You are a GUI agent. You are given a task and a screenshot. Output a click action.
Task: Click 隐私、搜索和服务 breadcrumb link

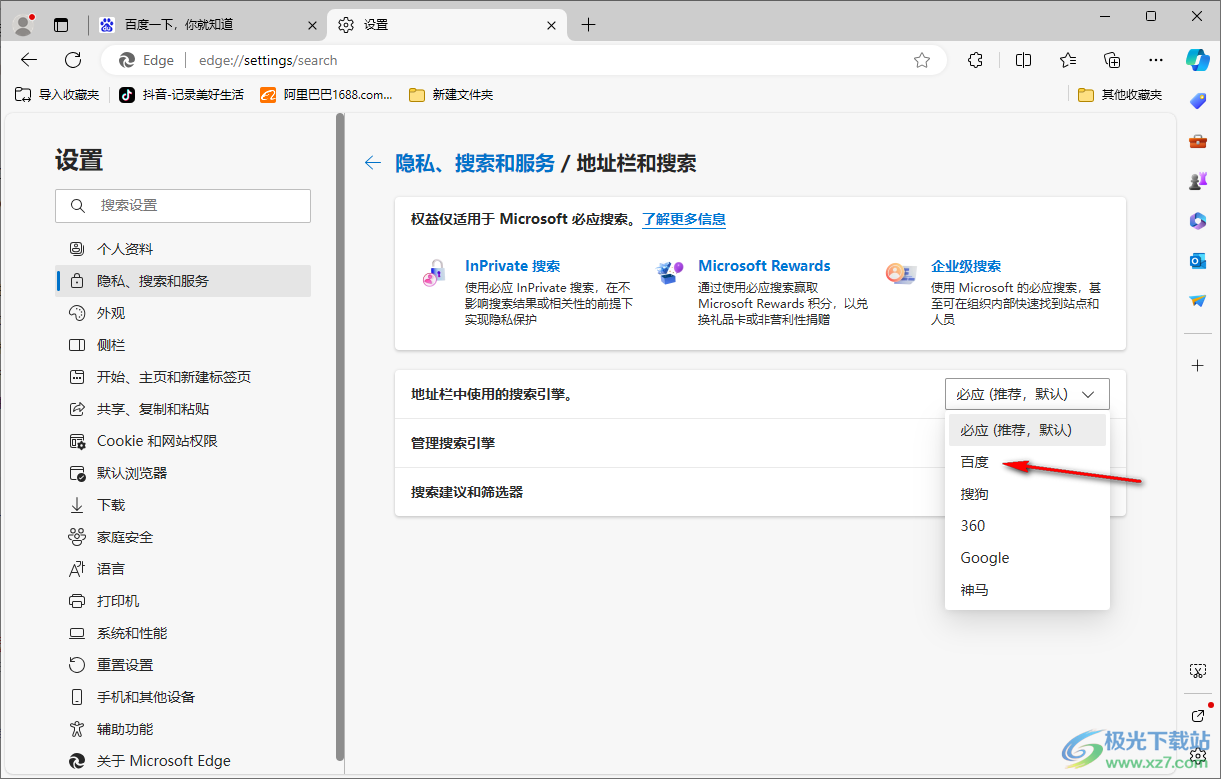tap(475, 163)
